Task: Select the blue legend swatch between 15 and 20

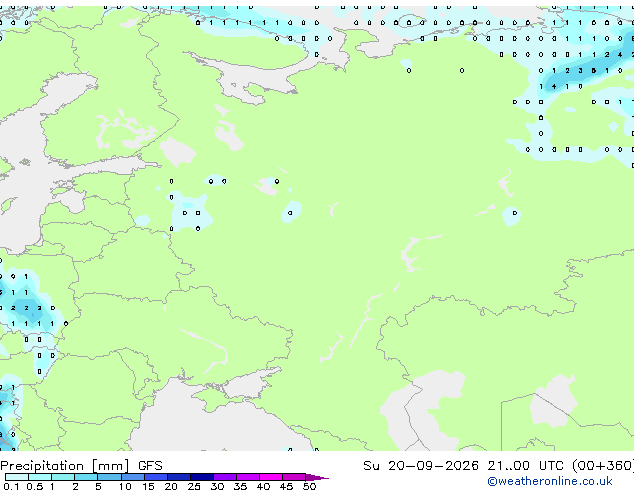Action: 155,477
